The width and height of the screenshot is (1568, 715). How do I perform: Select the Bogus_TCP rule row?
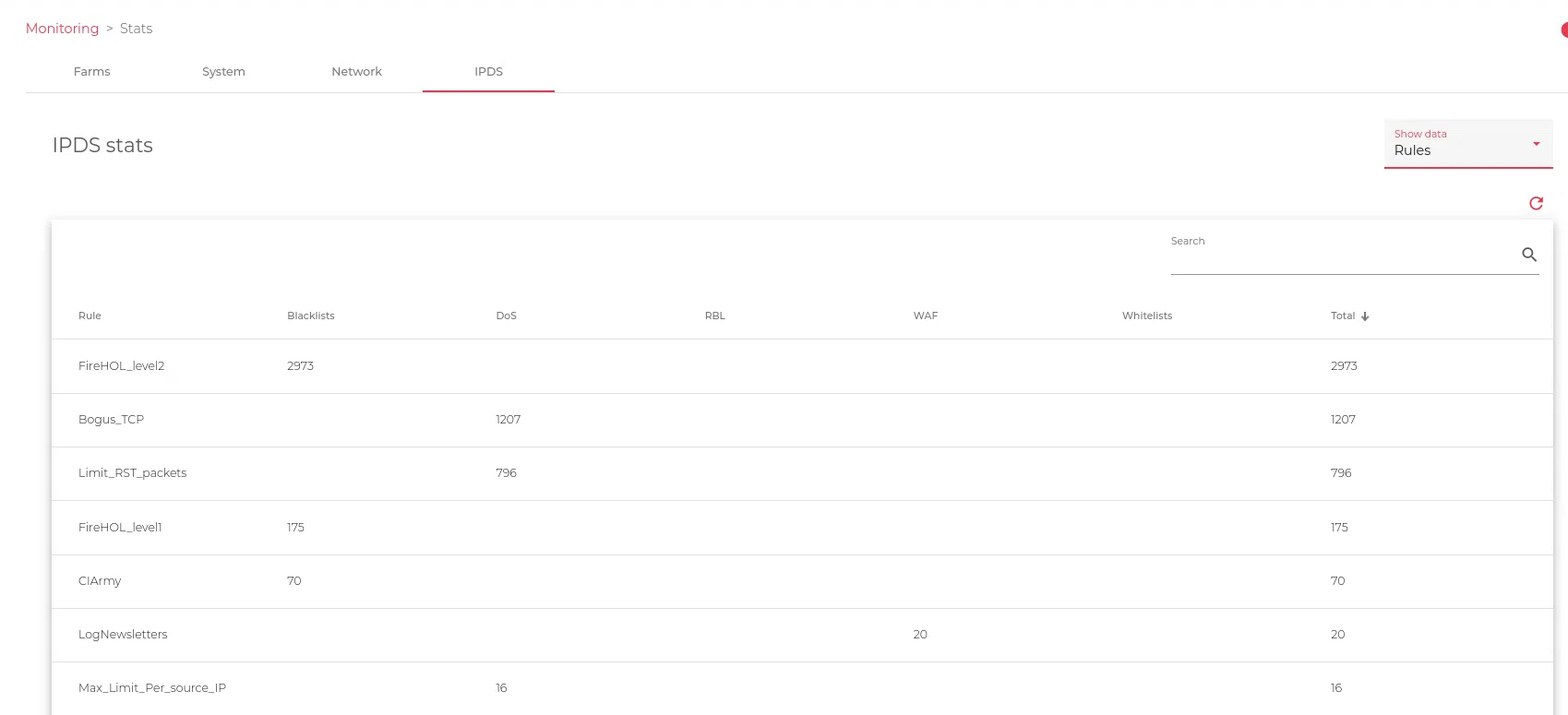click(x=111, y=420)
